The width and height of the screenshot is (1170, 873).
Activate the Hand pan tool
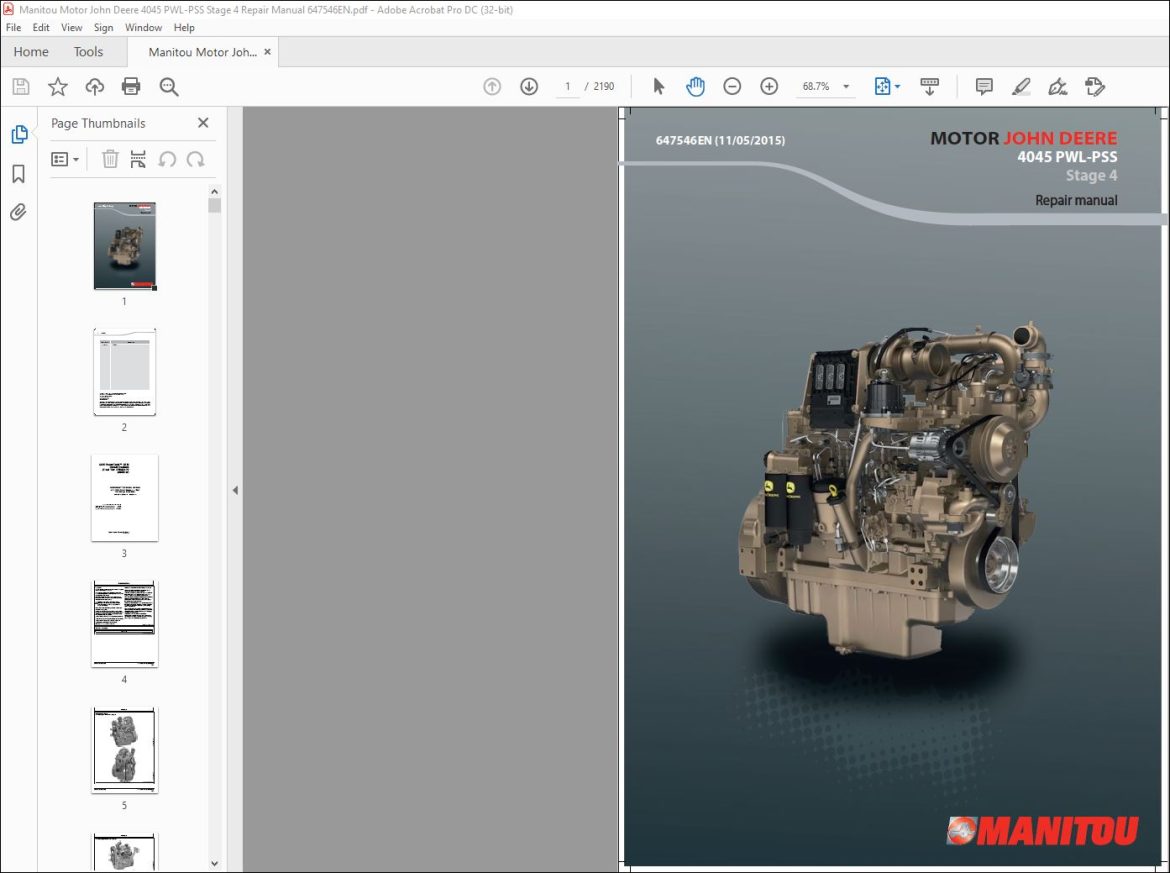[x=695, y=87]
